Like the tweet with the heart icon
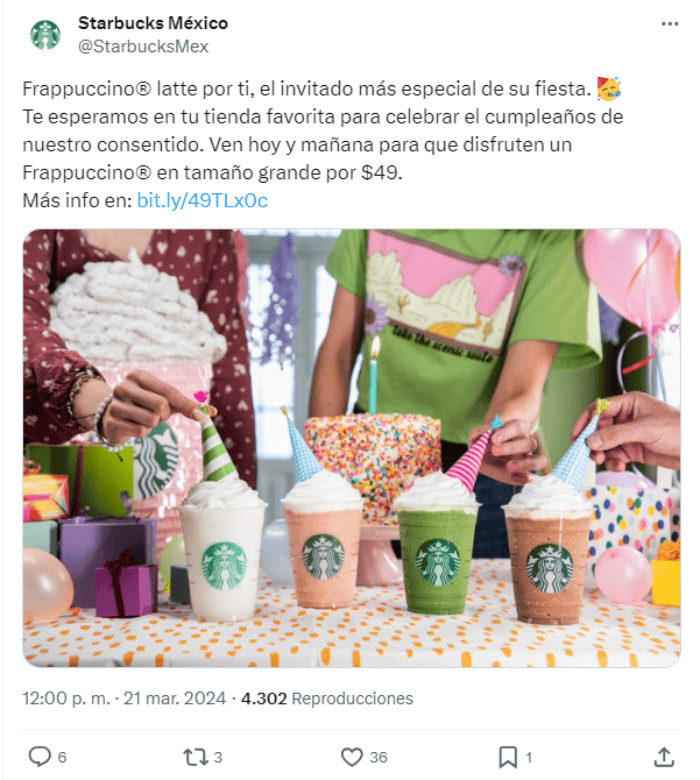Viewport: 700px width, 780px height. pyautogui.click(x=352, y=757)
